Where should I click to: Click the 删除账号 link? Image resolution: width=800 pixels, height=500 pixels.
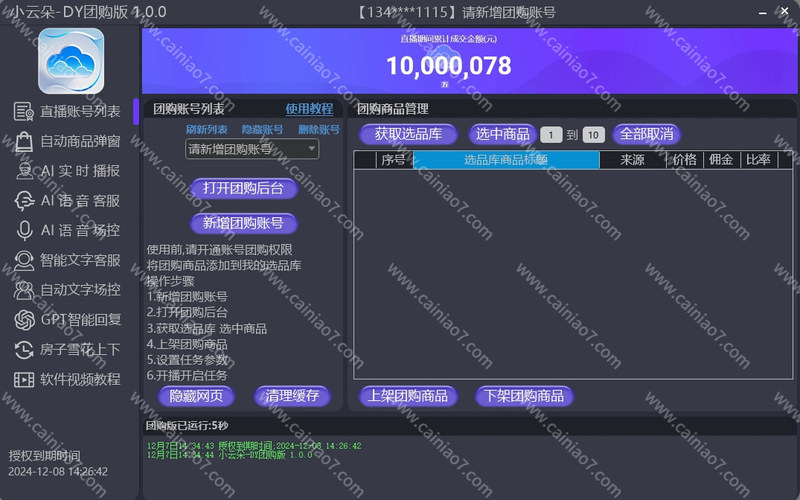318,130
